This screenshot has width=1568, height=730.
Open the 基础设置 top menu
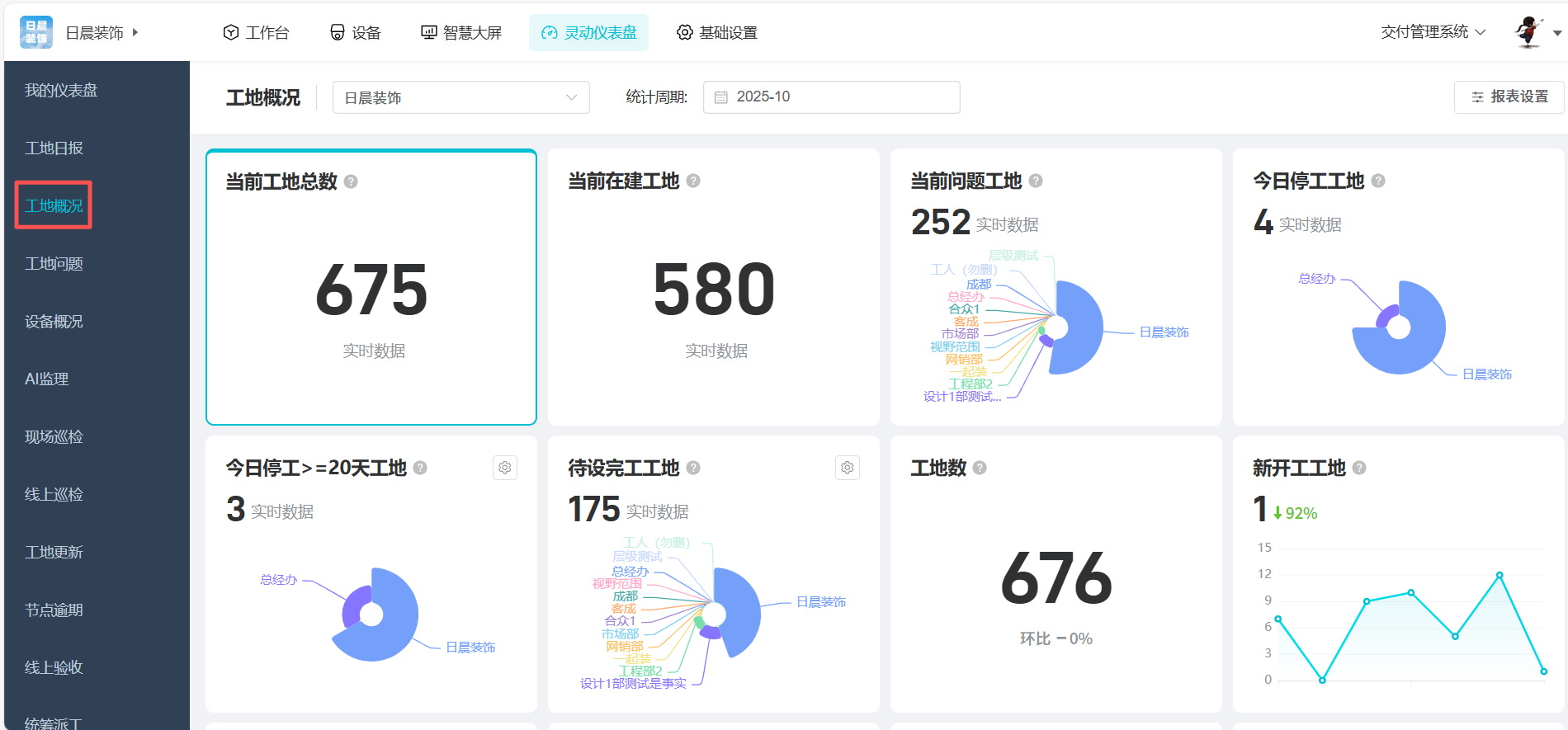pos(716,32)
